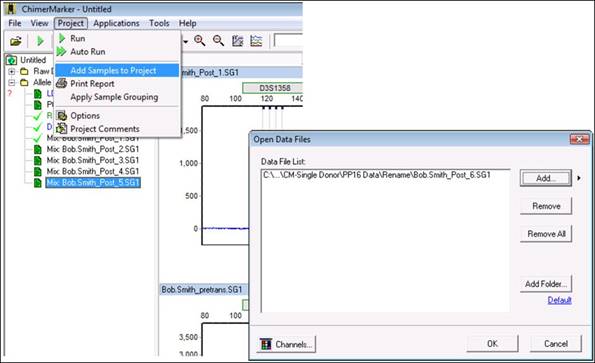The height and width of the screenshot is (363, 595).
Task: Click the printer icon beside Print Report
Action: (61, 83)
